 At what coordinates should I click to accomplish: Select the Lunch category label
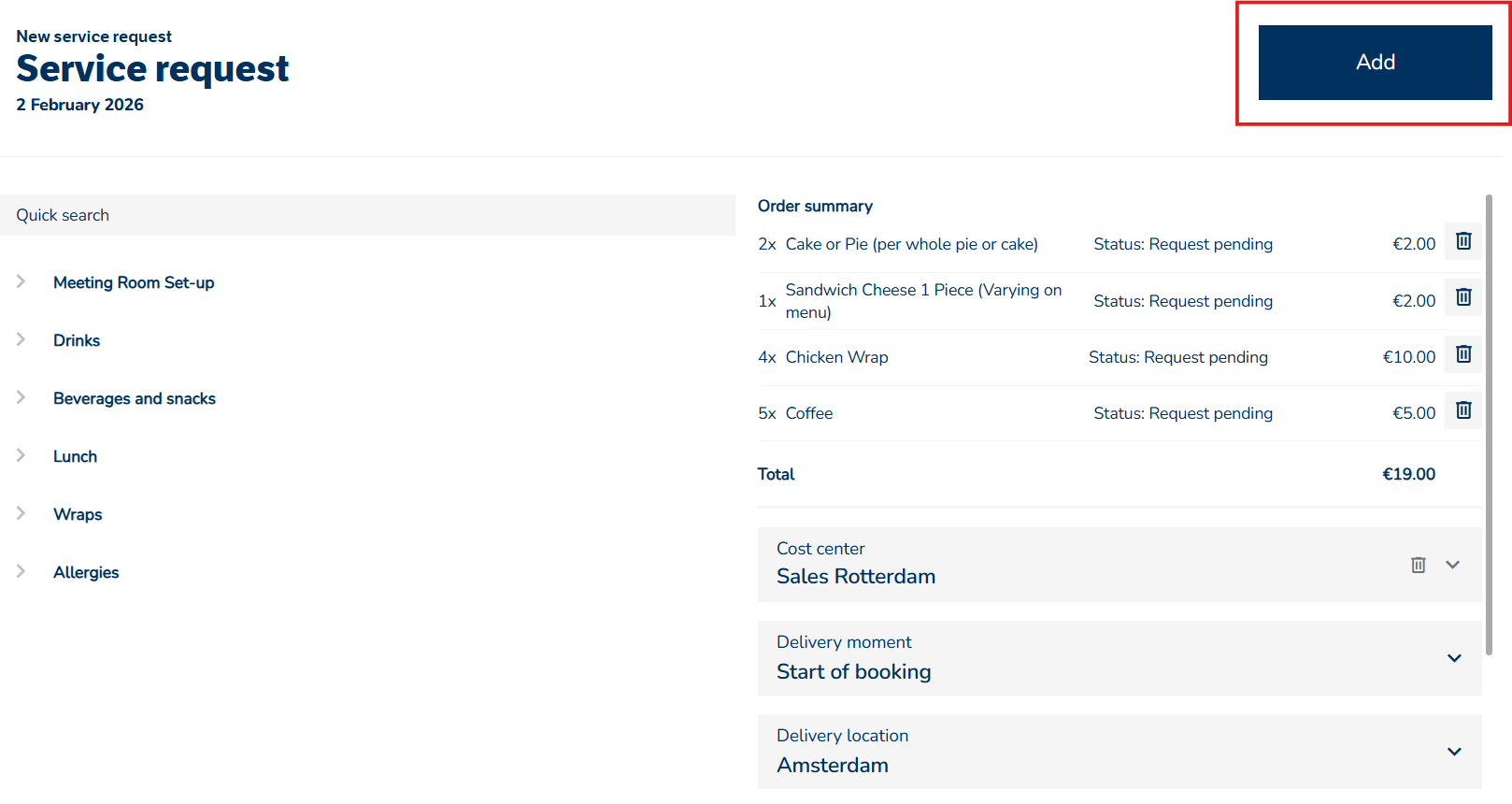pos(75,456)
